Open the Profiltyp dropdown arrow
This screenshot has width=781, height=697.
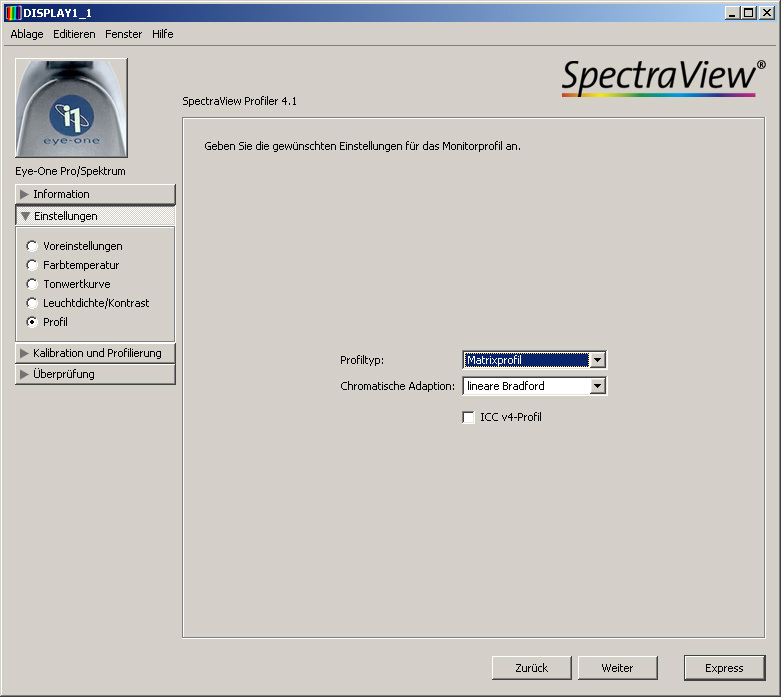coord(597,360)
